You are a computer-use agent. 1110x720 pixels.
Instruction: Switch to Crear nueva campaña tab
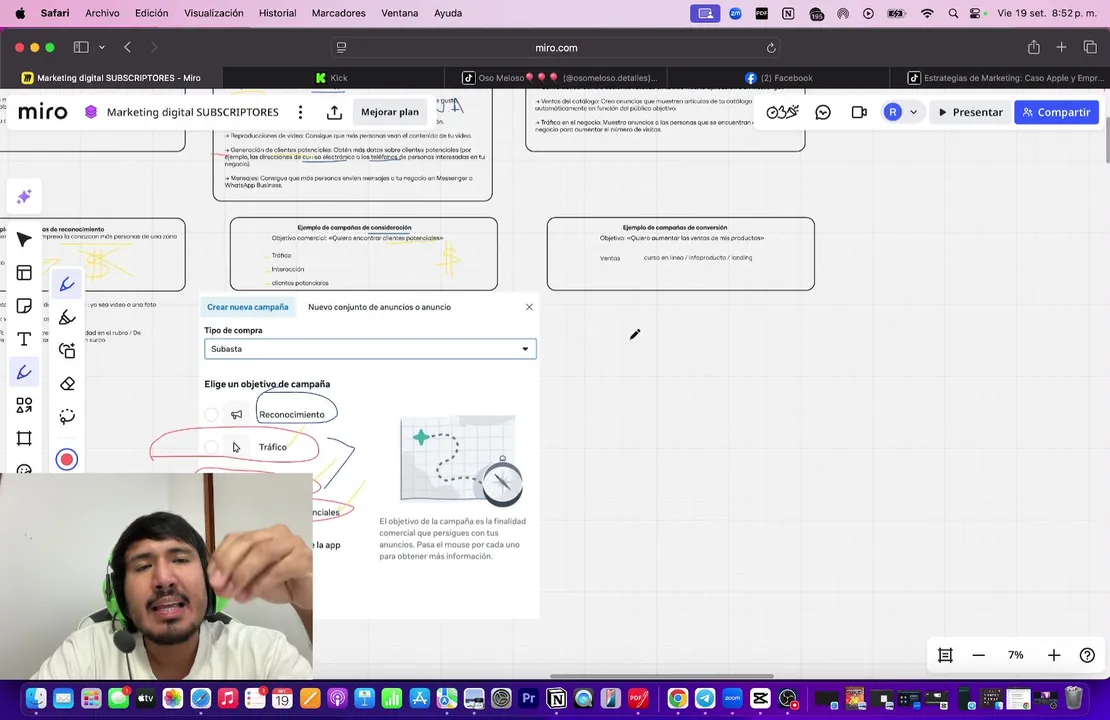[x=247, y=307]
